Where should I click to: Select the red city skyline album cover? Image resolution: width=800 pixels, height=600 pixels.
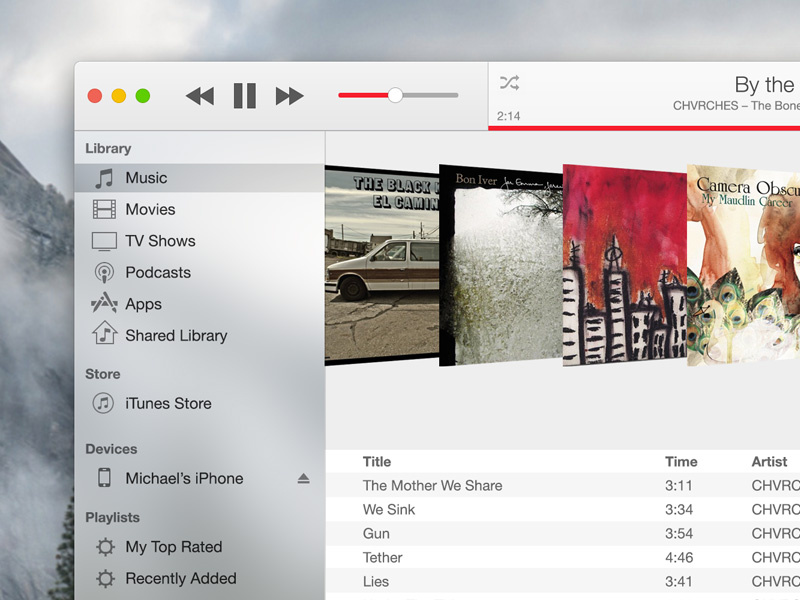625,265
